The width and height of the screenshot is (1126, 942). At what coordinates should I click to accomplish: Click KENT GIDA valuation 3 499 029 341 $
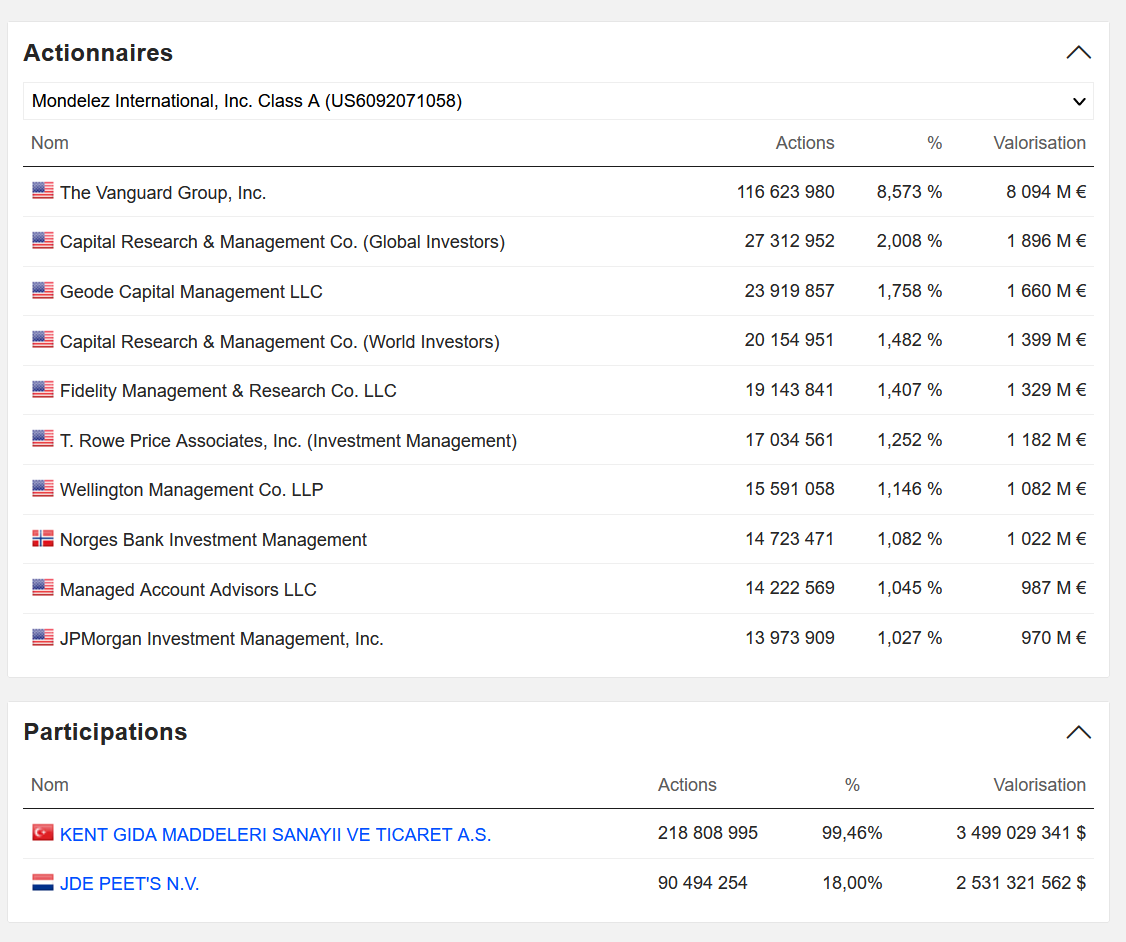1020,833
